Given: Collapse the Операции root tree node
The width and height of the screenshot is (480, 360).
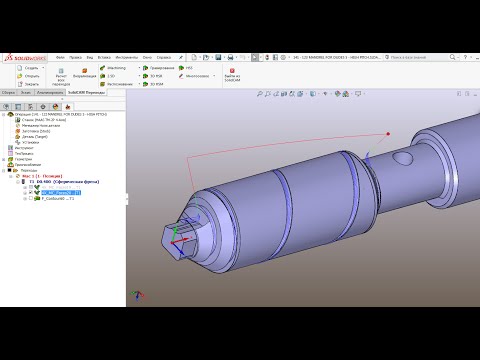Looking at the screenshot, I should tap(4, 114).
